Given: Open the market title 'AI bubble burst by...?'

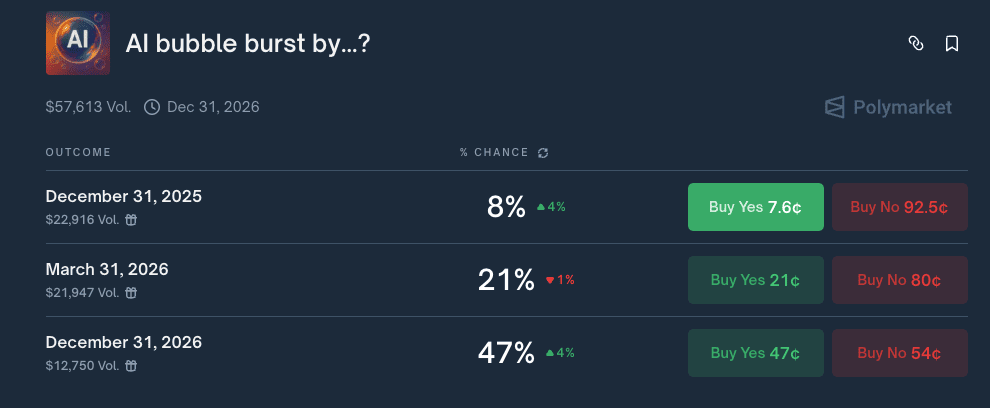Looking at the screenshot, I should (x=248, y=44).
